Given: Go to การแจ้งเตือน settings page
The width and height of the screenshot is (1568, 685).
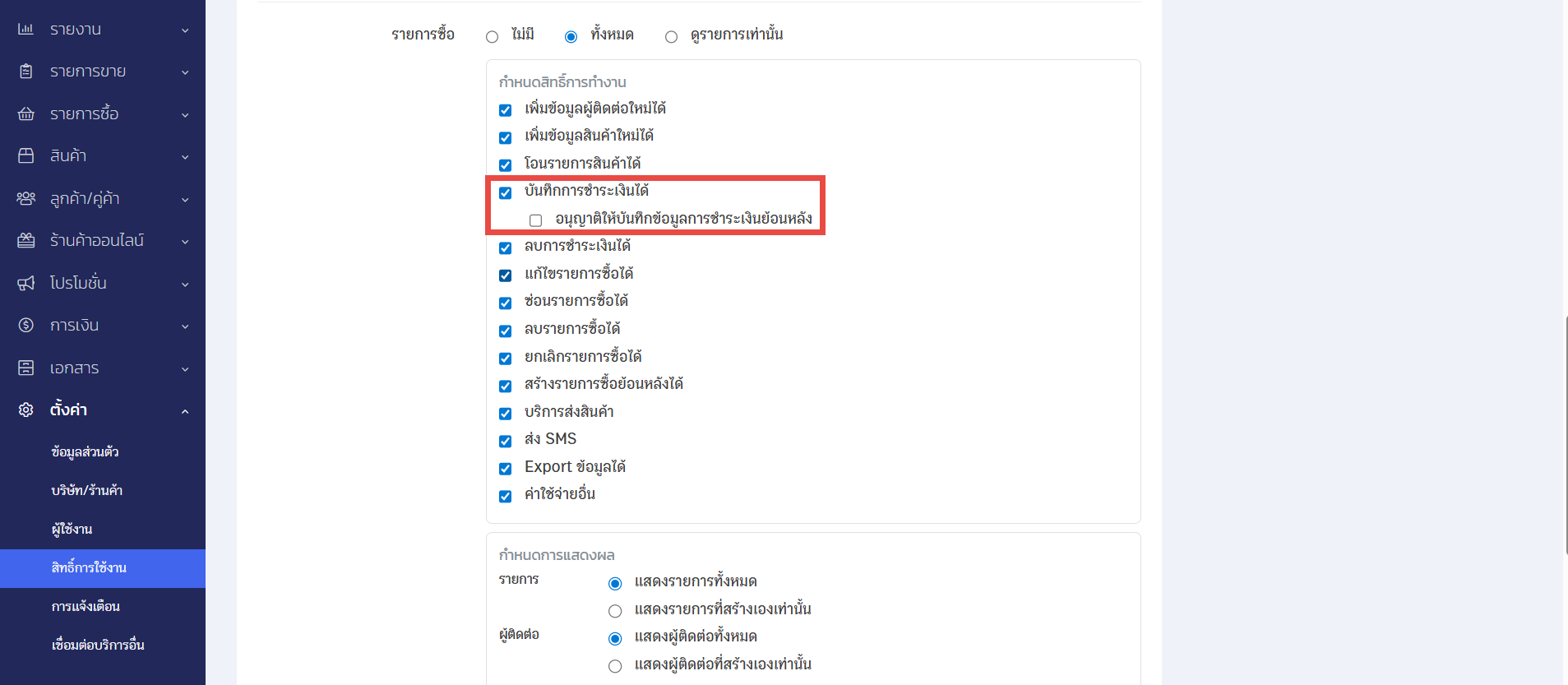Looking at the screenshot, I should pyautogui.click(x=86, y=606).
